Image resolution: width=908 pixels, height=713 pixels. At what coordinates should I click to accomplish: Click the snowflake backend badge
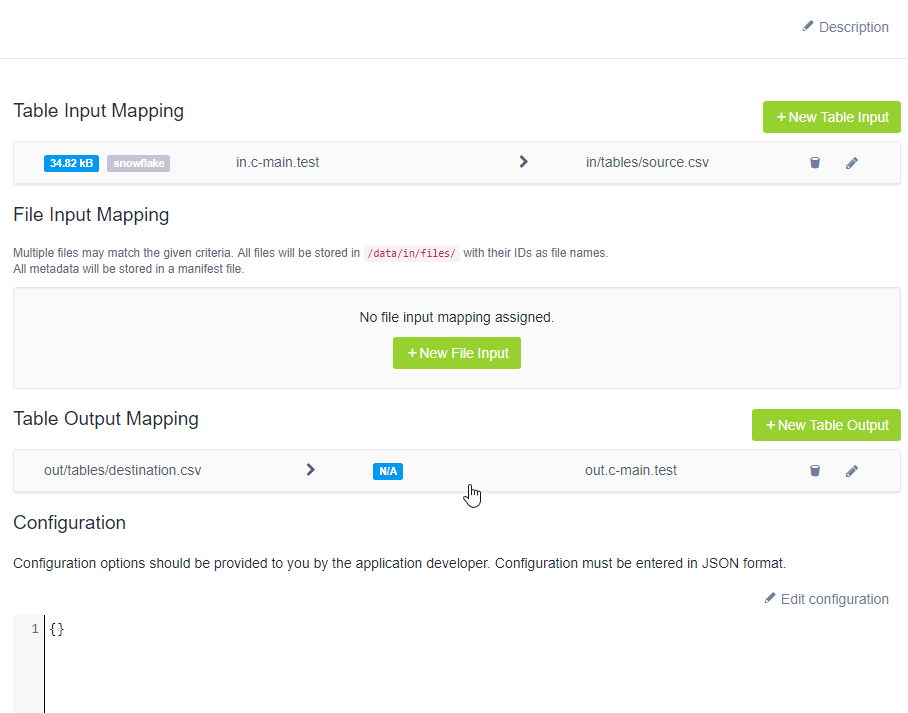[138, 163]
